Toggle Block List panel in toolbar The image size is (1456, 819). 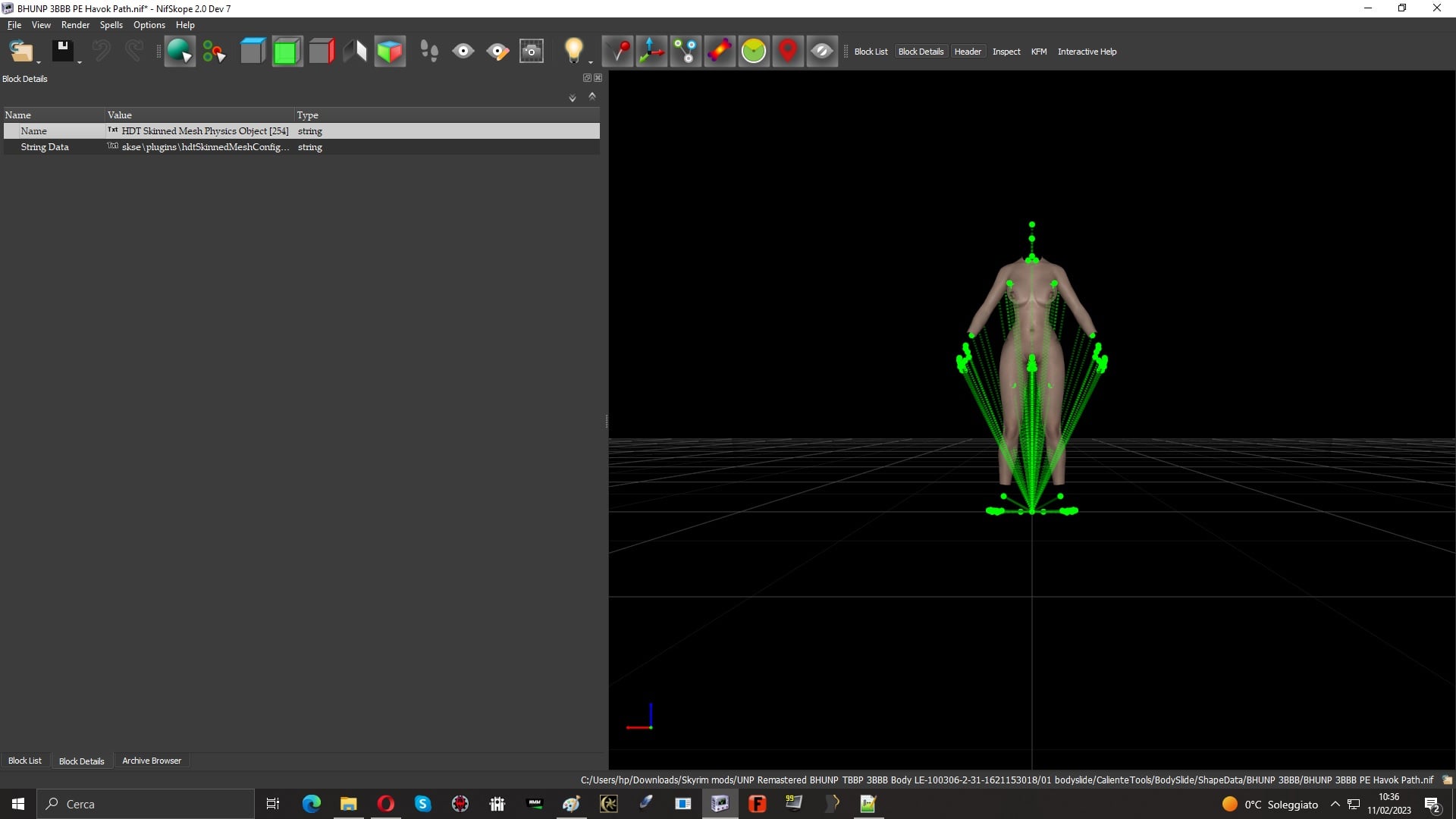(871, 52)
